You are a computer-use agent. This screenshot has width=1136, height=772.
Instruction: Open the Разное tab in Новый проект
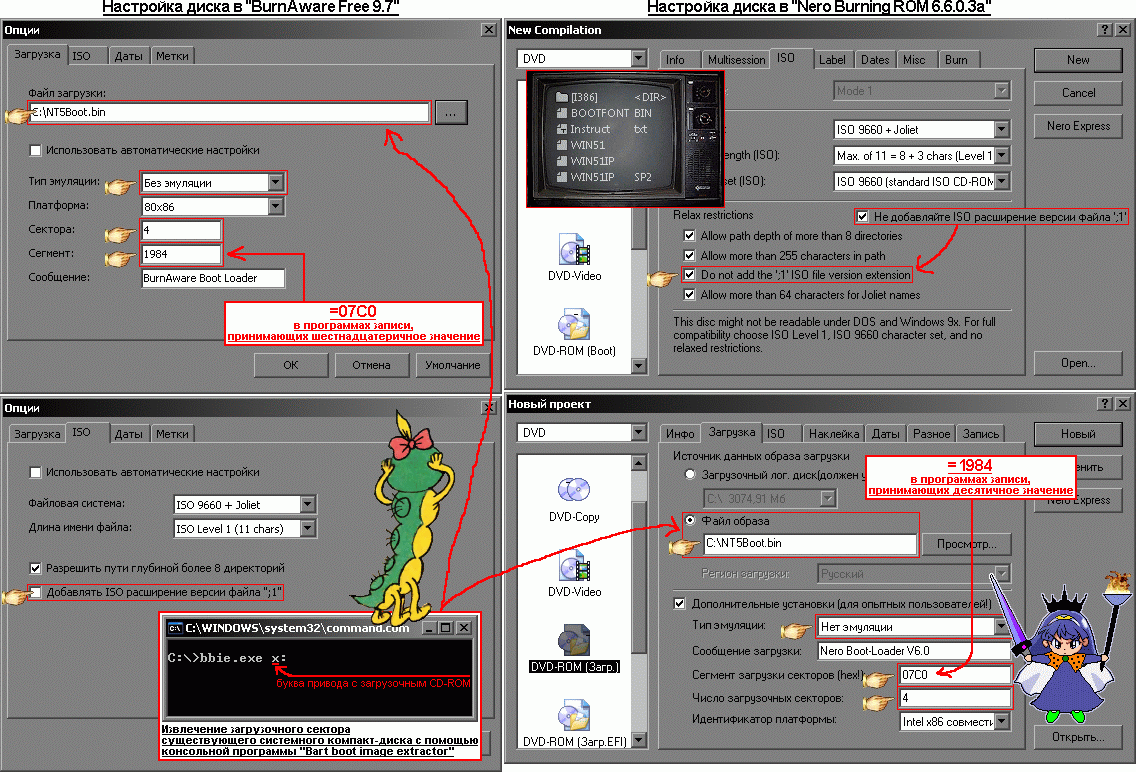(931, 434)
